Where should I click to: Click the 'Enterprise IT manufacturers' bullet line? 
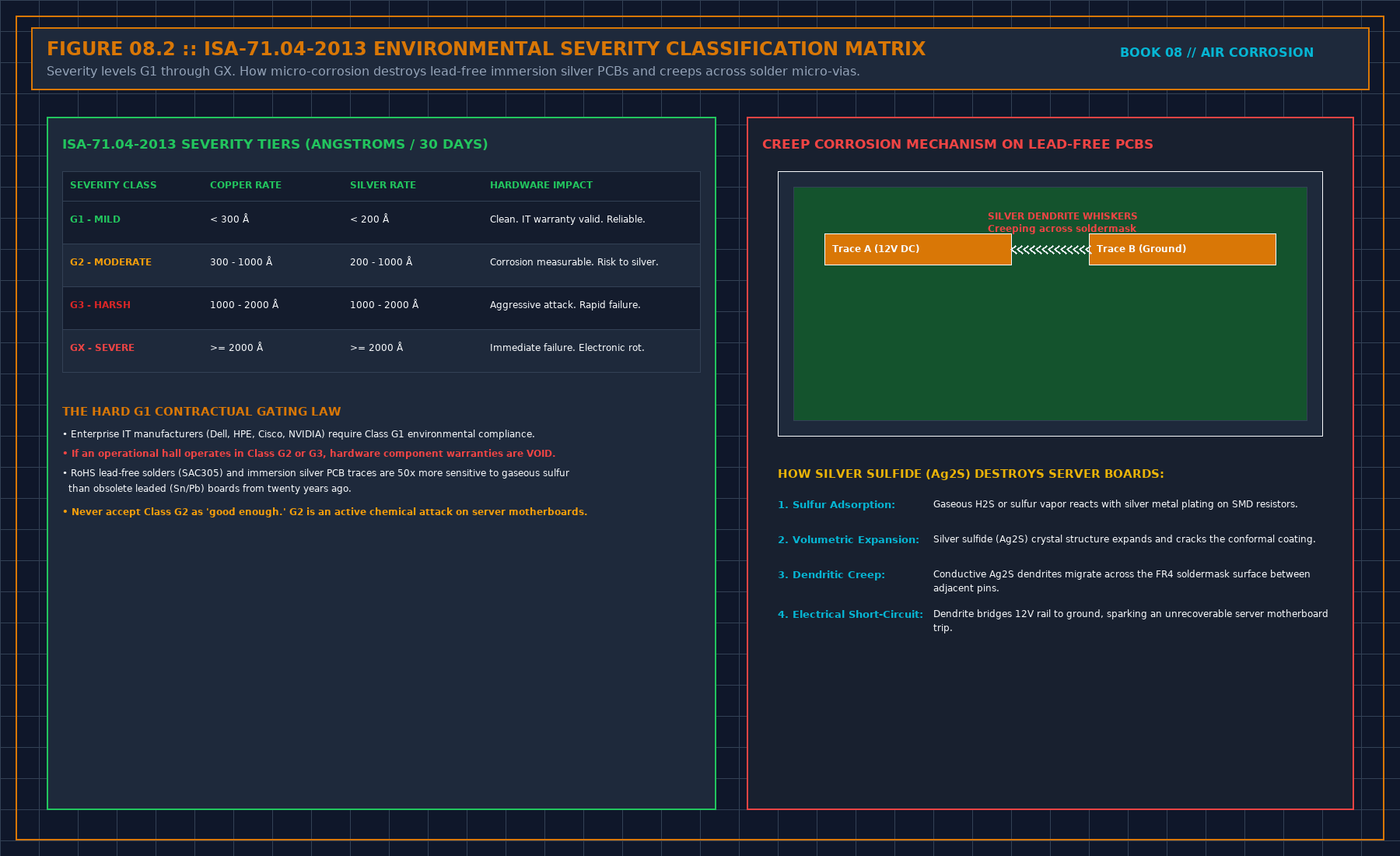[299, 434]
